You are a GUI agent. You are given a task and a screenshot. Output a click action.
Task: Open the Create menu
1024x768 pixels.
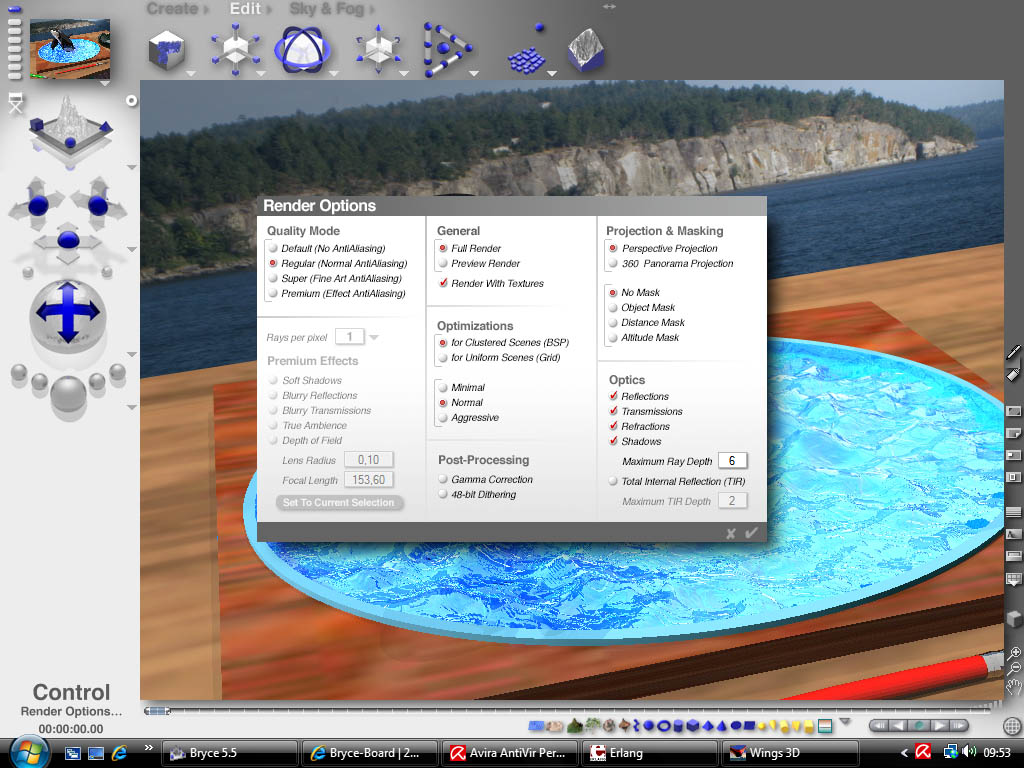(172, 8)
